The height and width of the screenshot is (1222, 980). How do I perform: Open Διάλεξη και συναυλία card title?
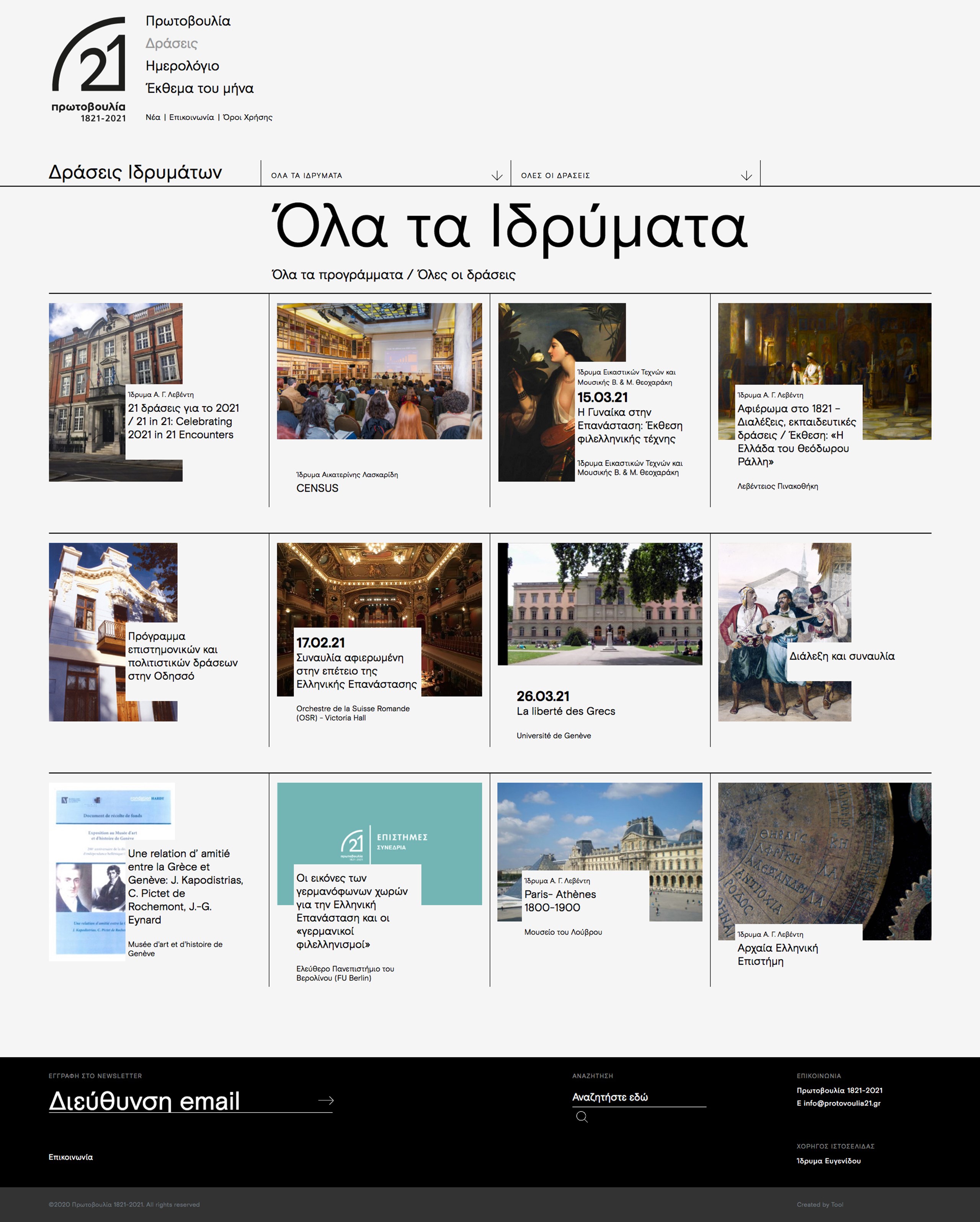pos(842,656)
